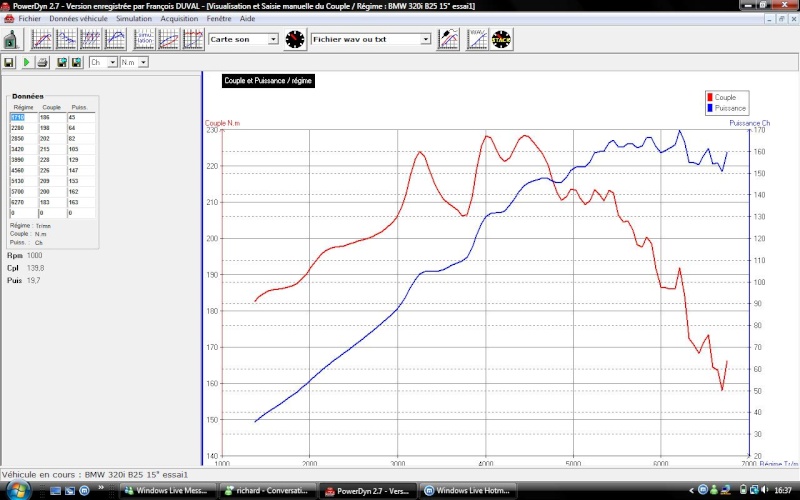Open the Ch power unit dropdown
Image resolution: width=800 pixels, height=500 pixels.
[x=113, y=62]
